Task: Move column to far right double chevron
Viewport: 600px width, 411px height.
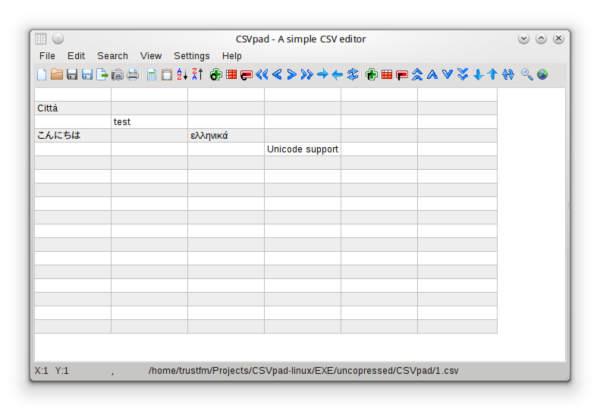Action: tap(307, 74)
